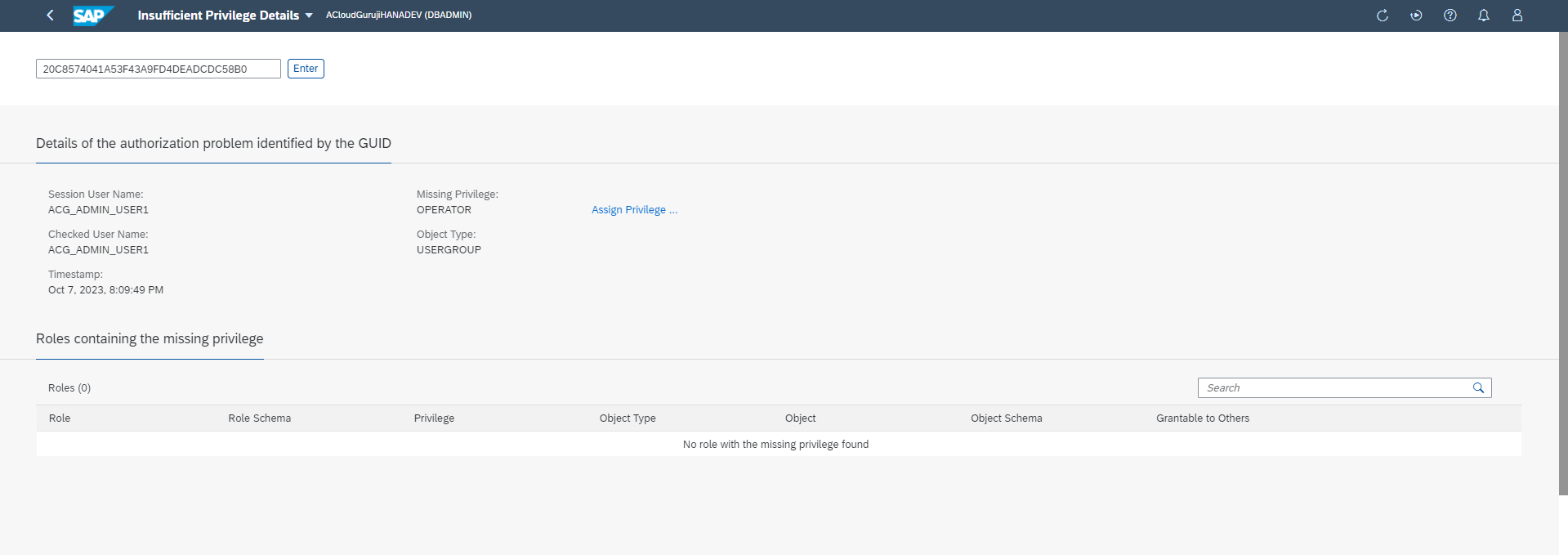The width and height of the screenshot is (1568, 555).
Task: Select the ACloudGurujiHANADEV (DBADMIN) database label
Action: coord(399,16)
